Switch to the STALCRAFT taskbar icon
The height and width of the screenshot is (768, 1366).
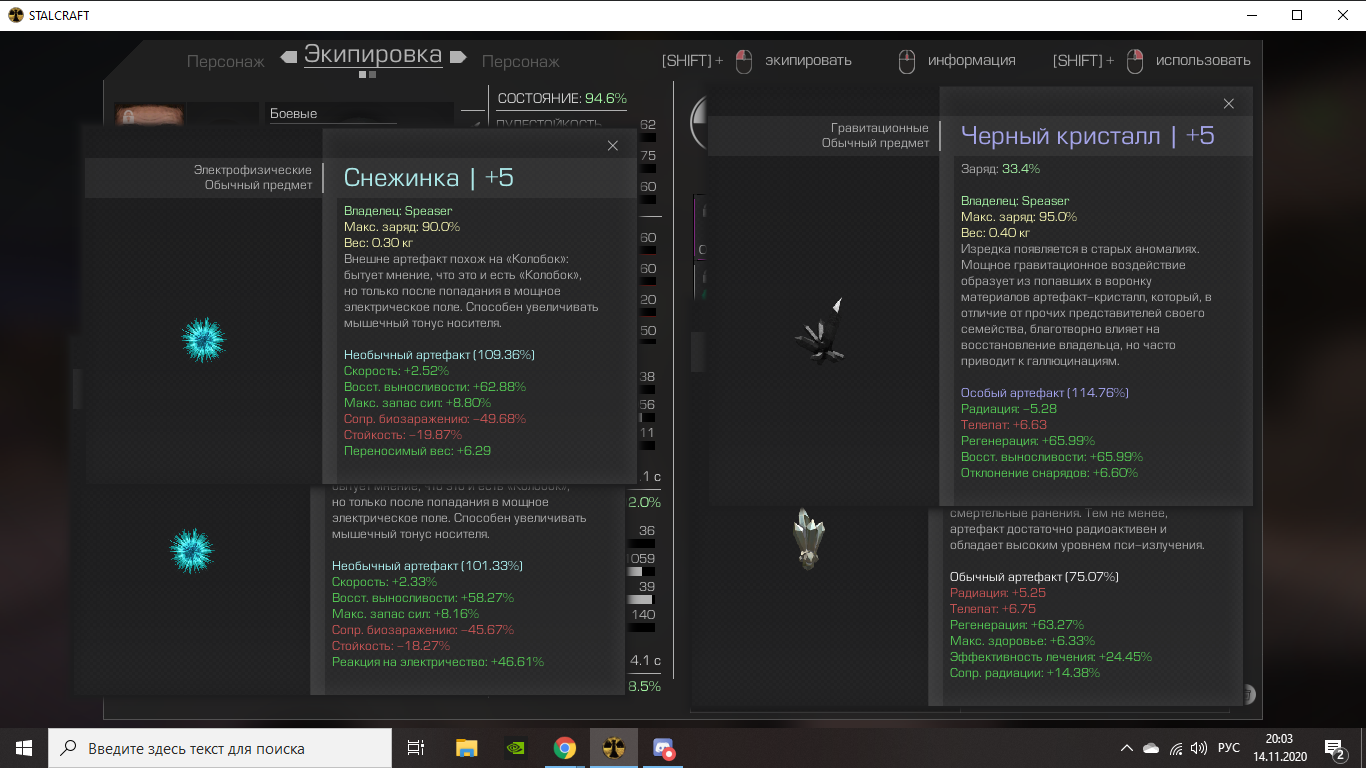(613, 748)
